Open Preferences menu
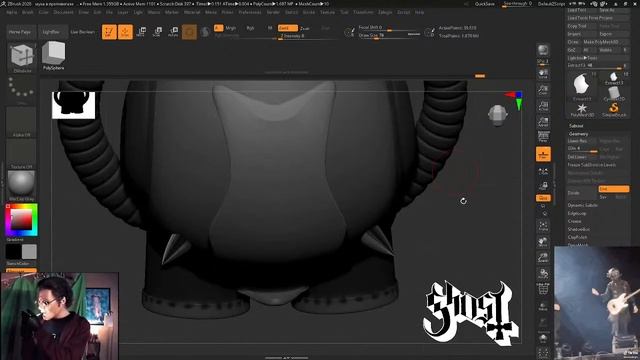Image resolution: width=640 pixels, height=360 pixels. (x=250, y=12)
